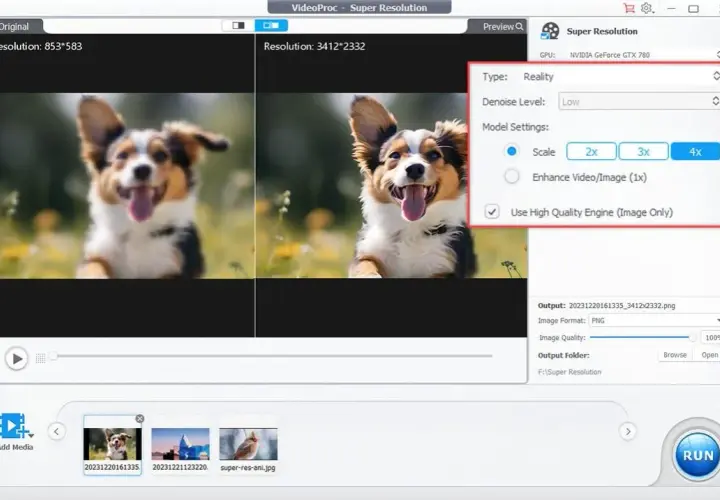Switch to single-pane view icon
The width and height of the screenshot is (720, 500).
click(x=238, y=25)
